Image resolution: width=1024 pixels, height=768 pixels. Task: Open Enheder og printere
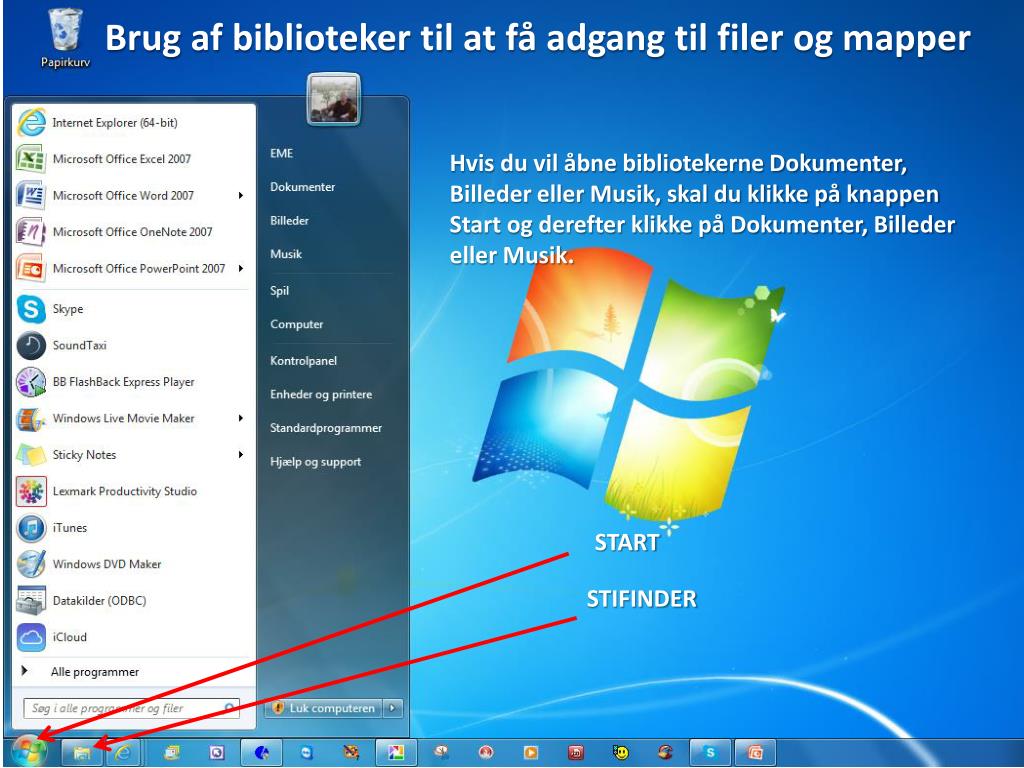coord(321,394)
